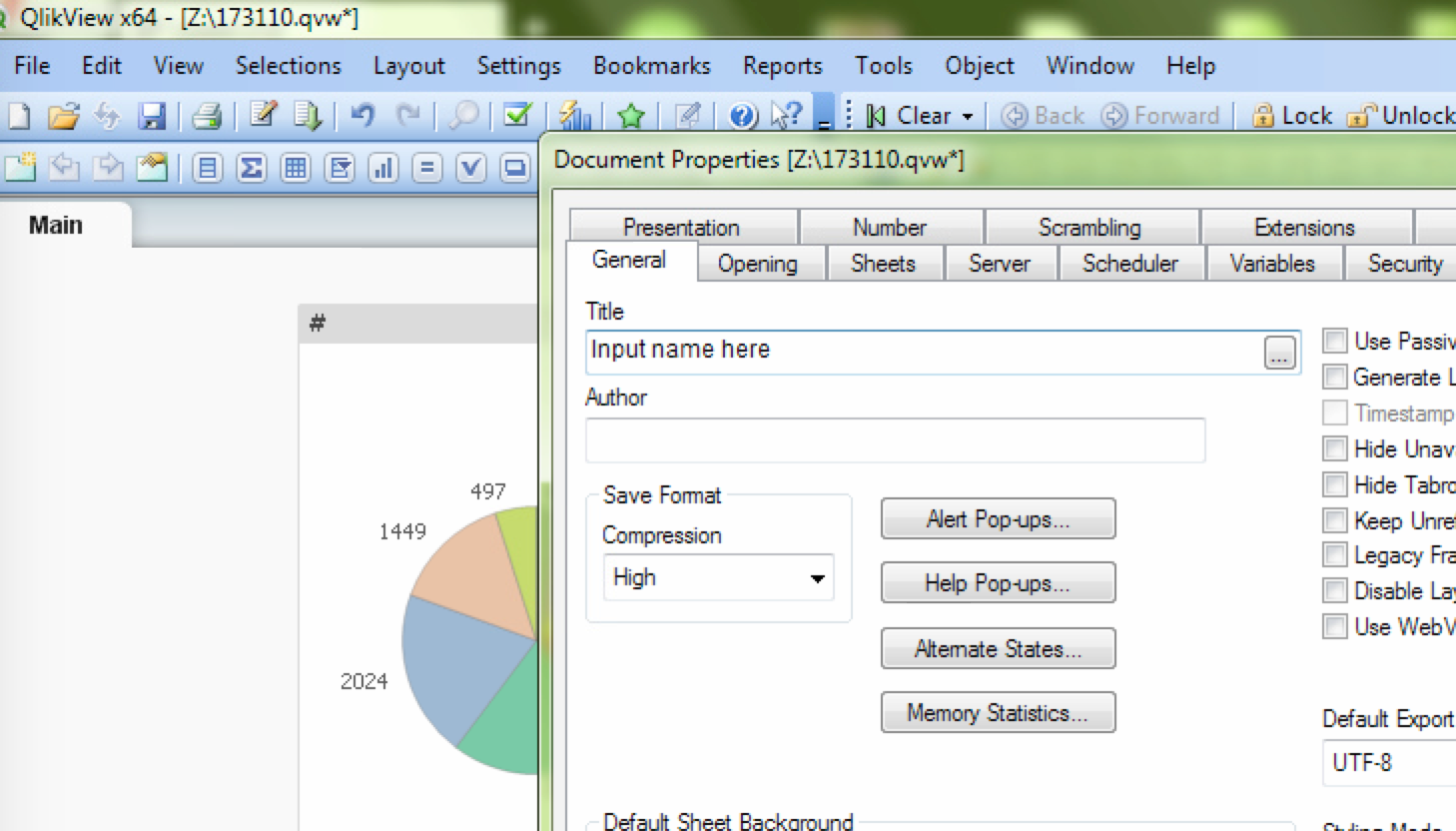
Task: Click the Forward toolbar button
Action: [x=1160, y=116]
